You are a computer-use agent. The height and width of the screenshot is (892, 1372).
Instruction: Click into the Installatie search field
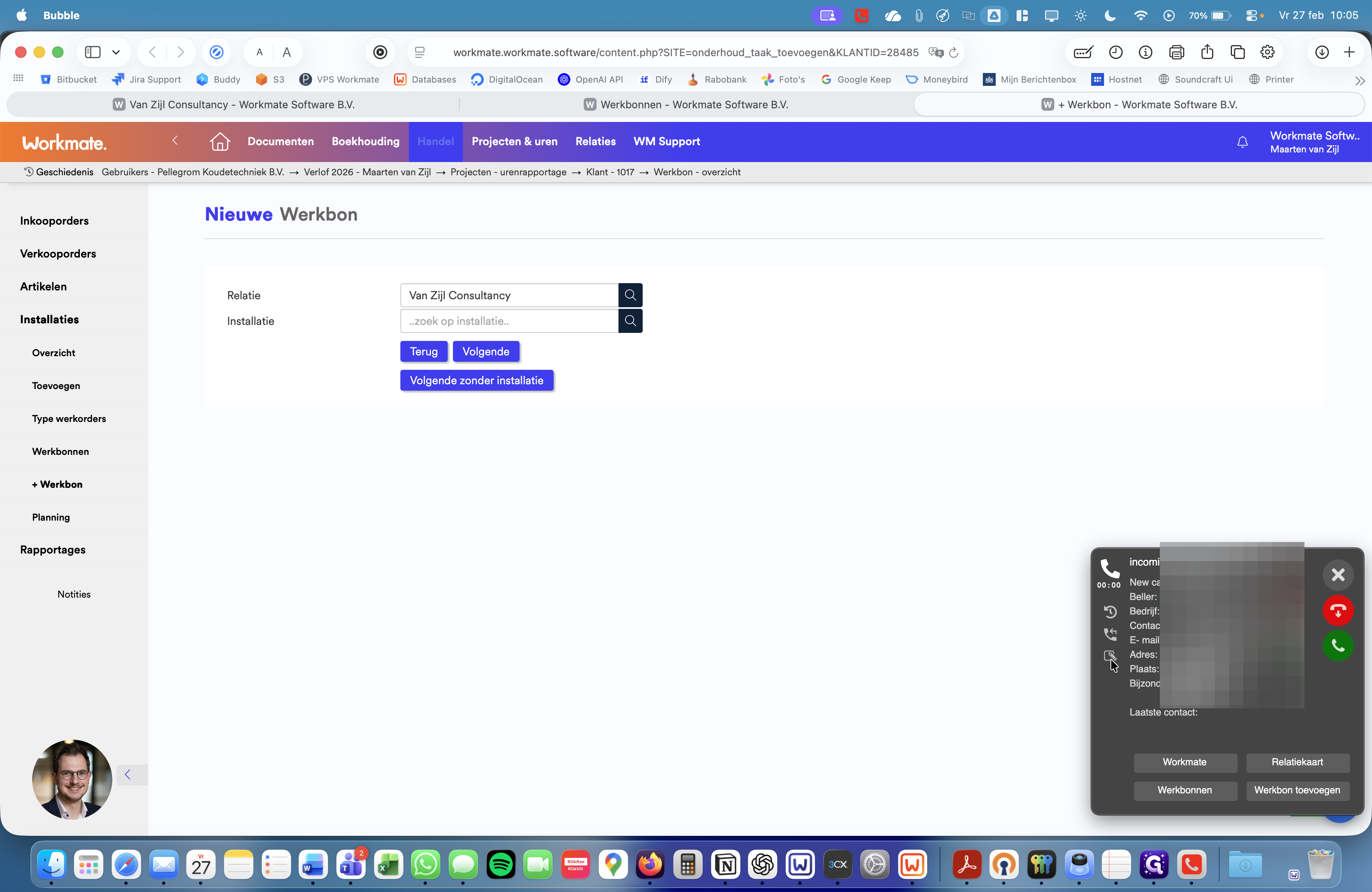tap(509, 321)
